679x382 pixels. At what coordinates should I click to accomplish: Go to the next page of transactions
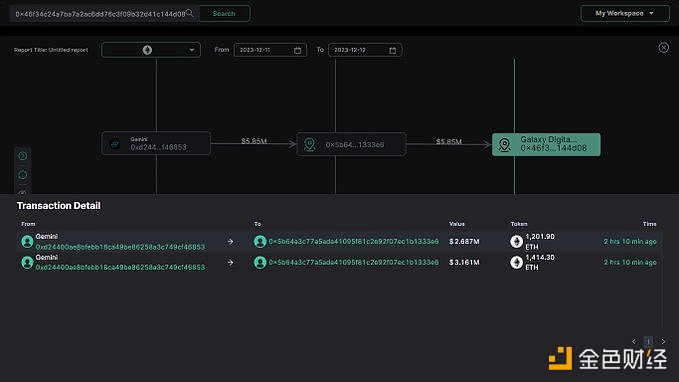click(x=663, y=341)
